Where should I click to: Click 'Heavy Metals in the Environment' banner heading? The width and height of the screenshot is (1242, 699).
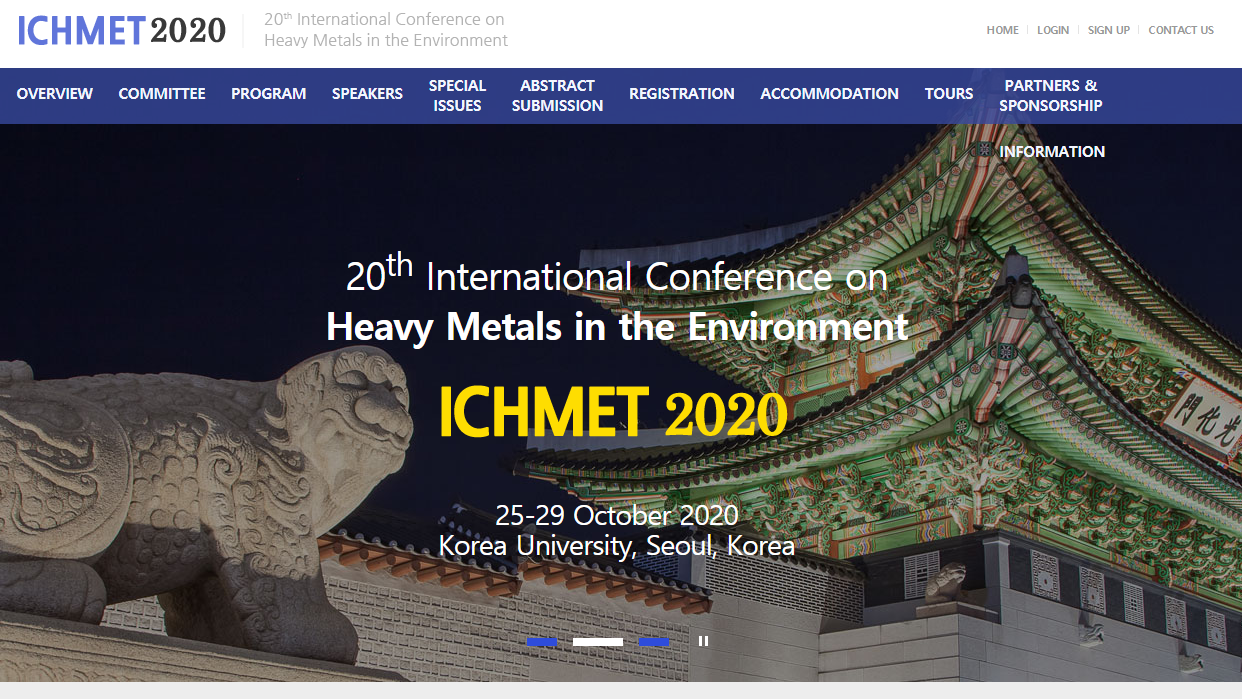coord(617,327)
